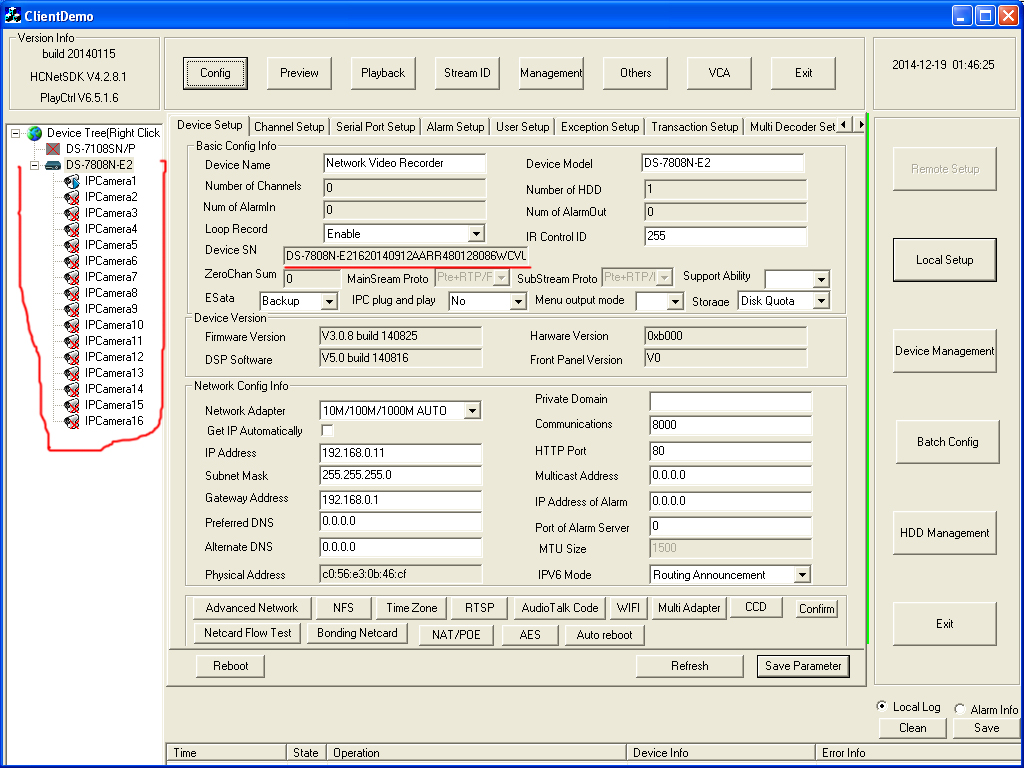
Task: Click the IPCamera1 camera icon
Action: pyautogui.click(x=72, y=182)
